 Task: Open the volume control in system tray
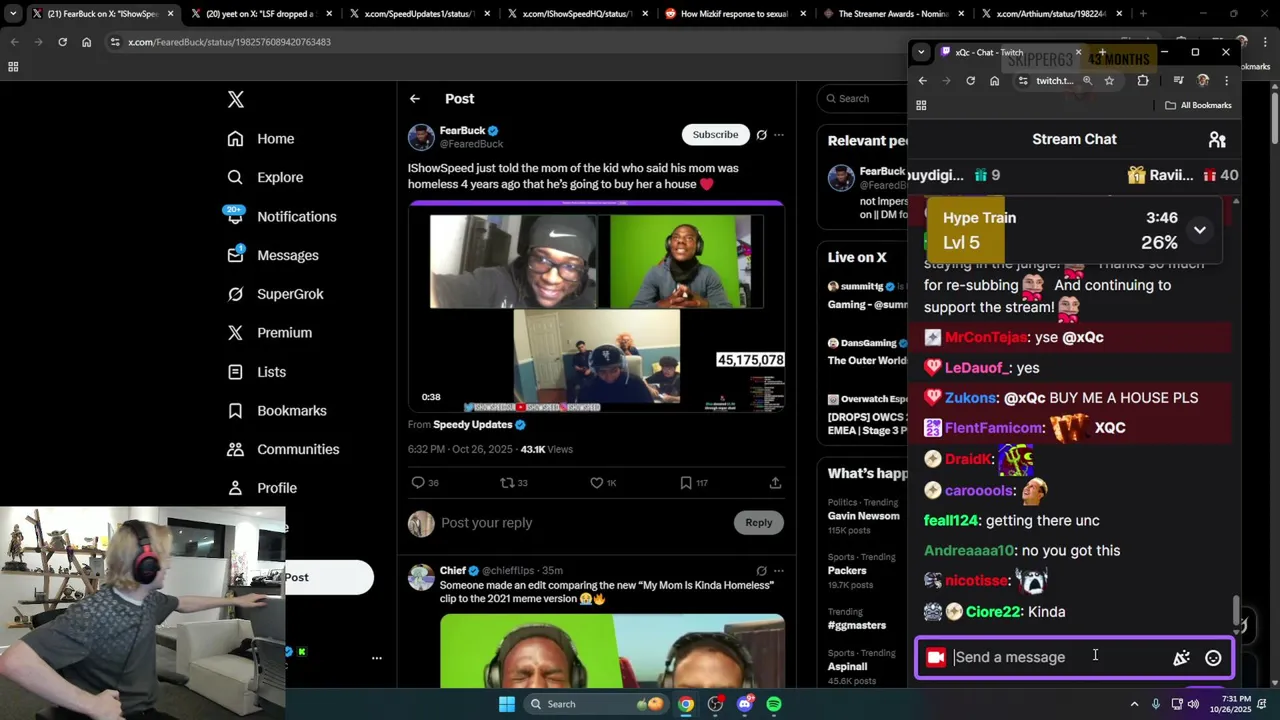(x=1193, y=704)
